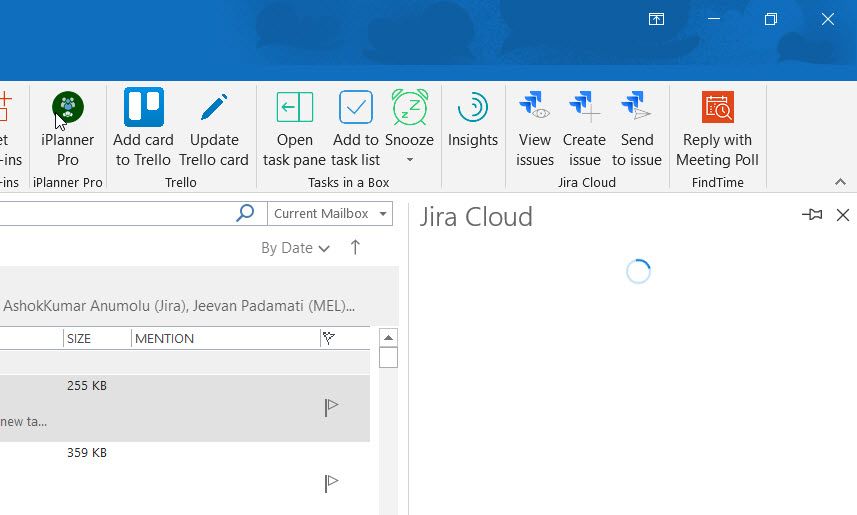Click the search magnifier icon
The width and height of the screenshot is (857, 515).
coord(245,213)
